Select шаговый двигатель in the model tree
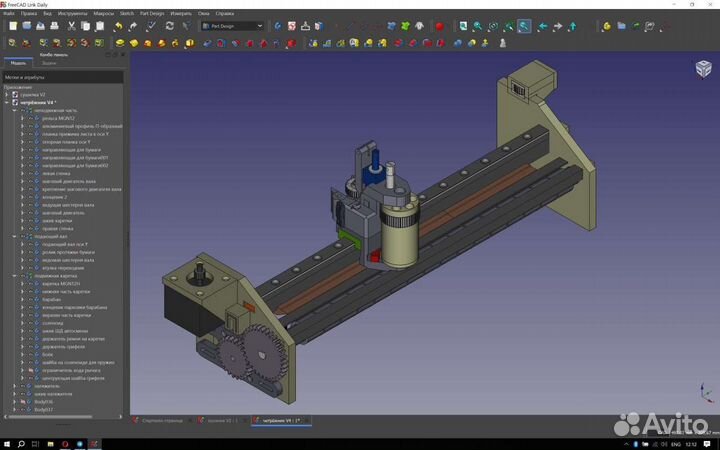 pyautogui.click(x=65, y=212)
